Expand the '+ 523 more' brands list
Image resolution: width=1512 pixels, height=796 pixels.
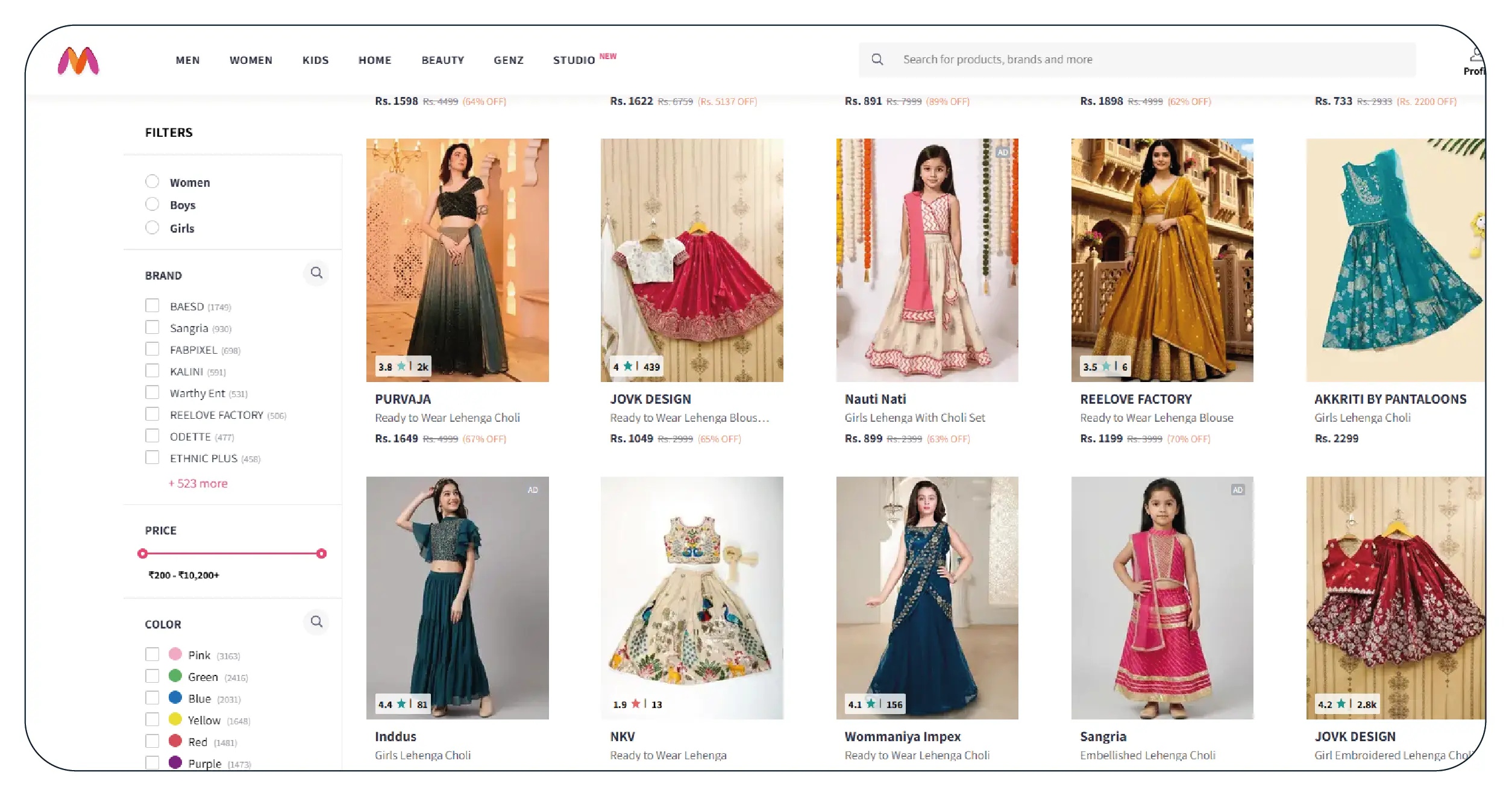click(198, 483)
